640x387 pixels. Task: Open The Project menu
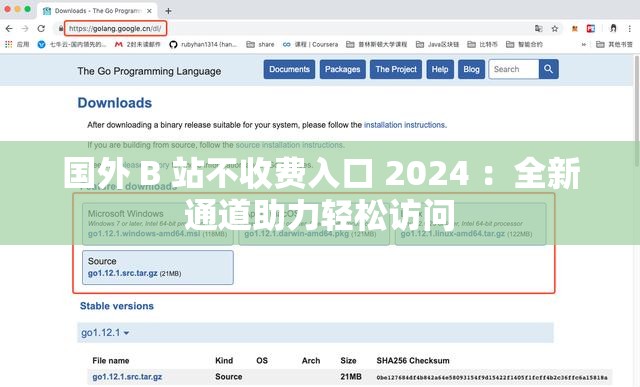[x=396, y=69]
